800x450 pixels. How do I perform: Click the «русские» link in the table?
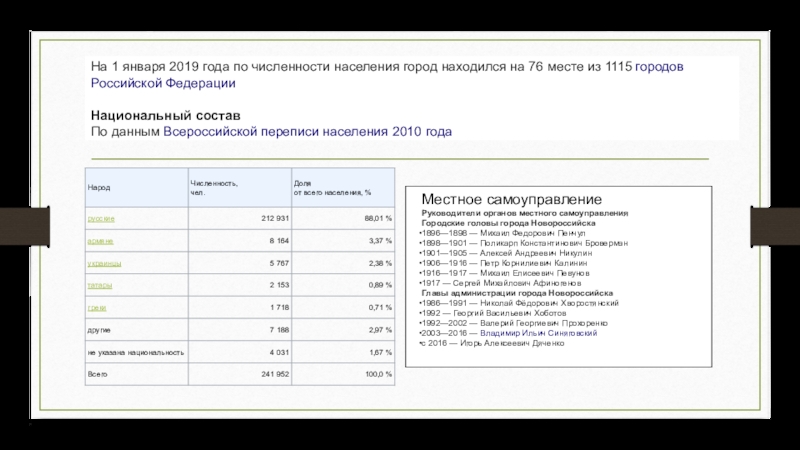click(x=101, y=217)
